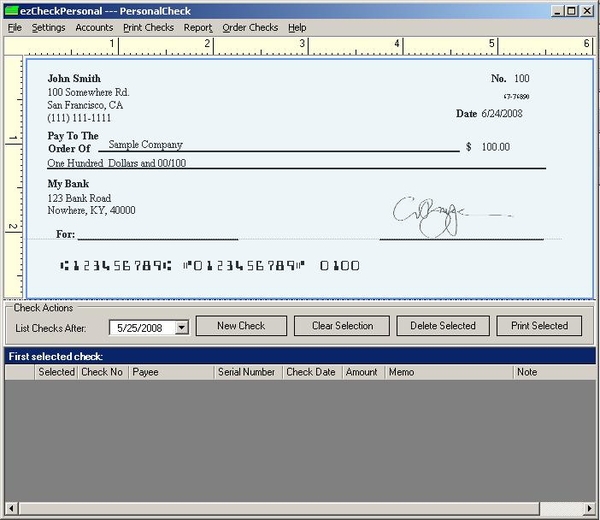Click the Amount column header
This screenshot has width=600, height=520.
[x=362, y=372]
